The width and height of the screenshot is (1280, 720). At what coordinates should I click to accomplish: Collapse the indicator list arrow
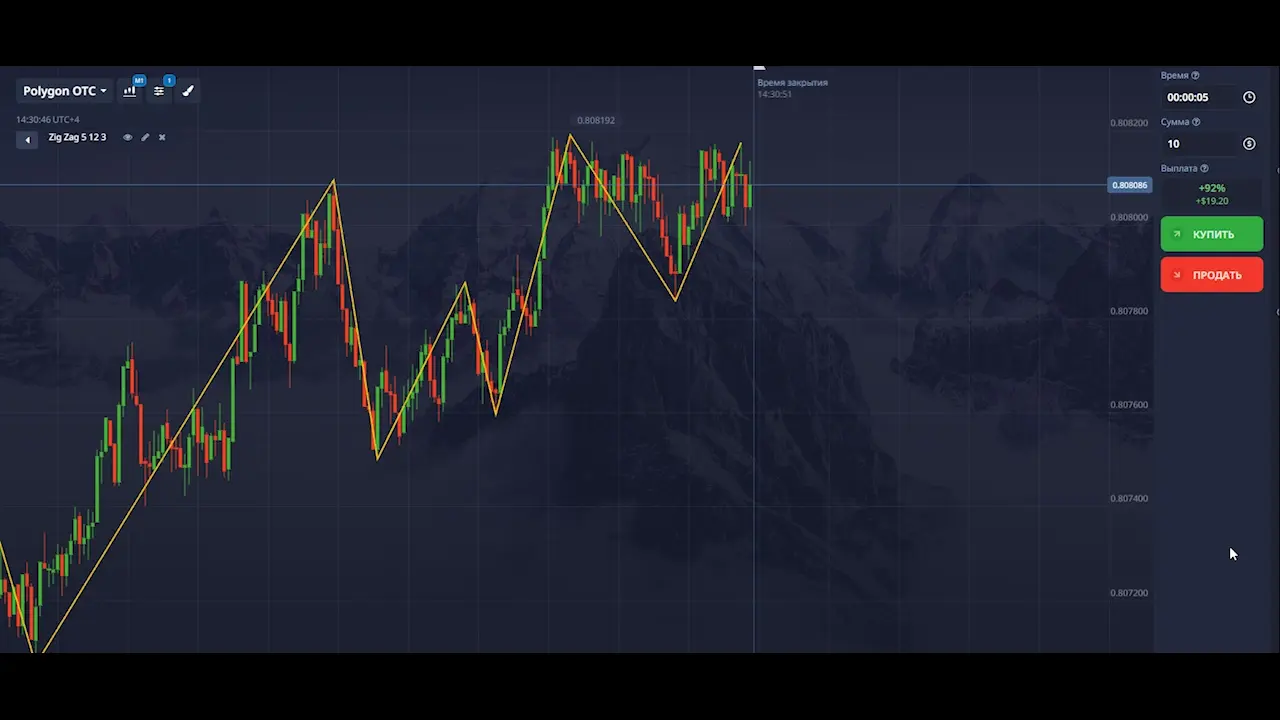27,140
